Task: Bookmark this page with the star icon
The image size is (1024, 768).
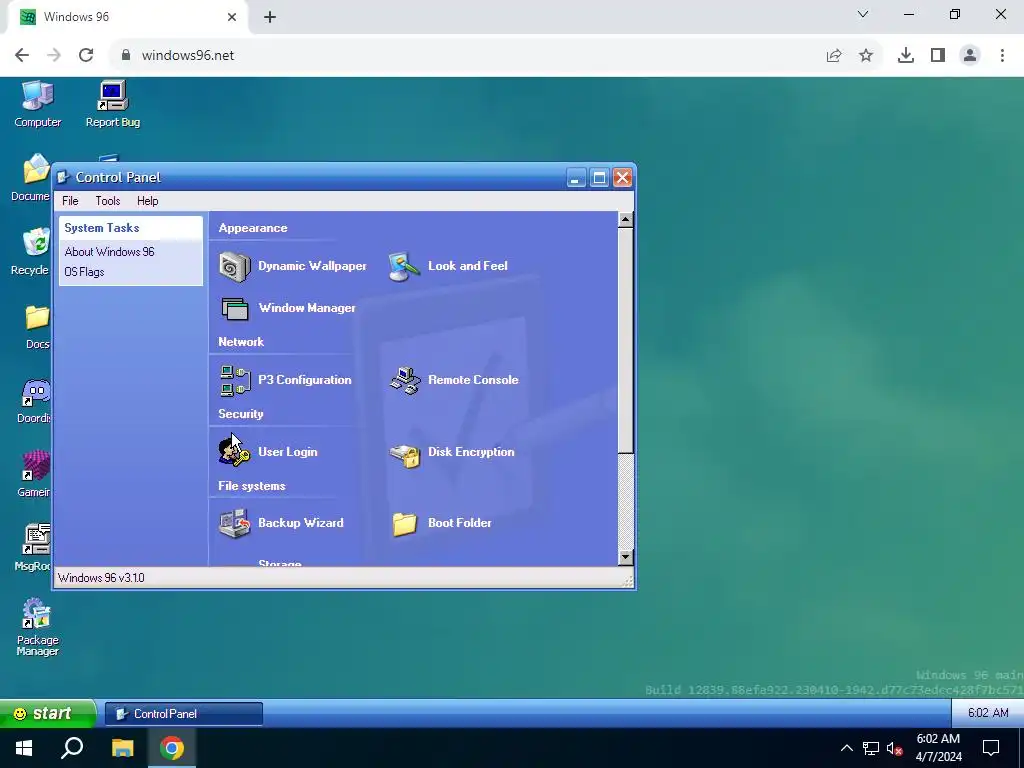Action: click(x=866, y=56)
